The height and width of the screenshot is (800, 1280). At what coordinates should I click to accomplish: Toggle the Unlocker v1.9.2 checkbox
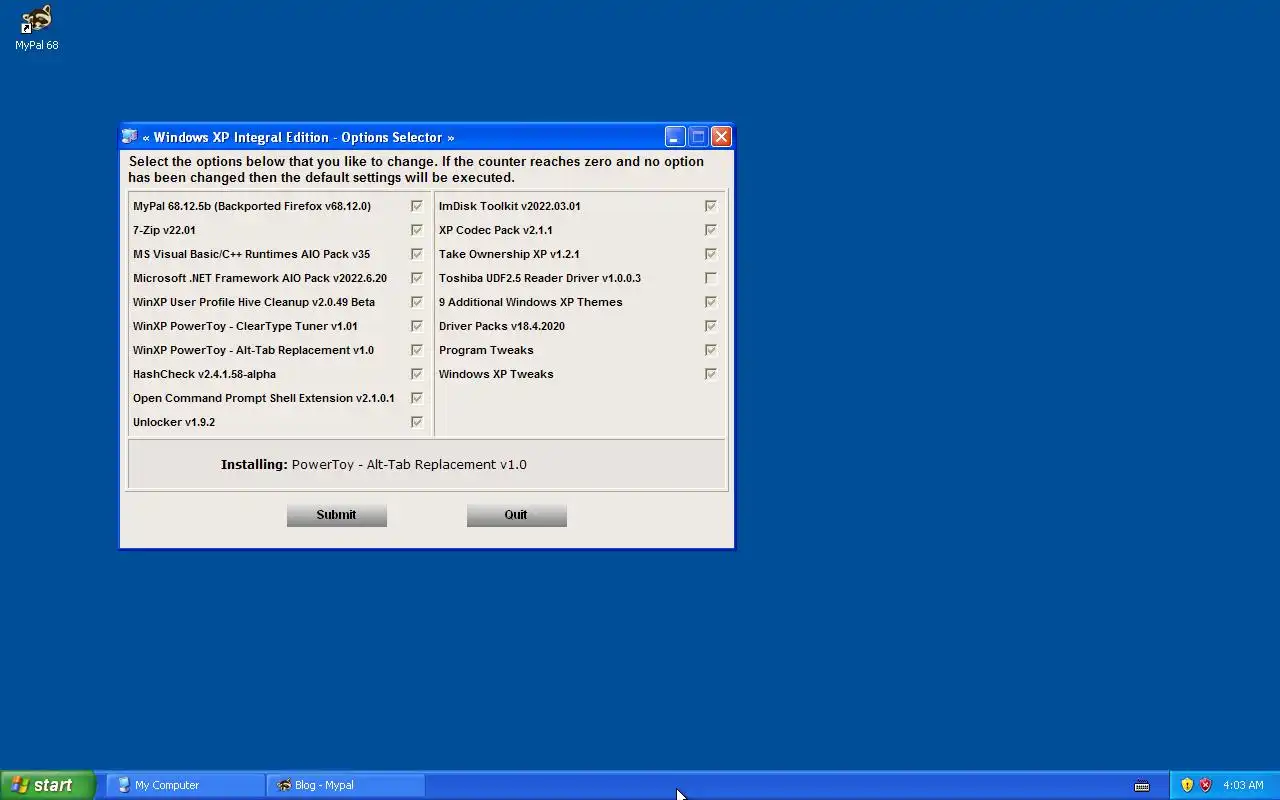coord(417,422)
